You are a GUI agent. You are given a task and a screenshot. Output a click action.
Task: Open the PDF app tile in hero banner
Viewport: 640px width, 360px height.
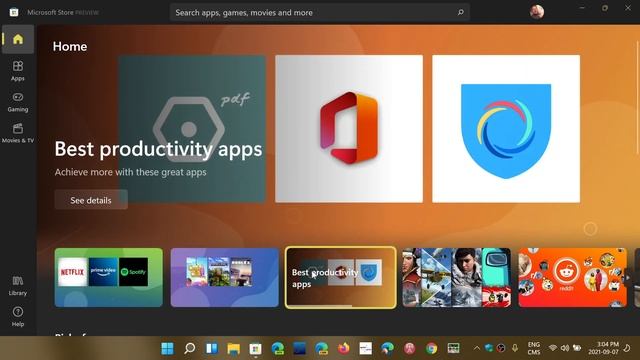[192, 129]
